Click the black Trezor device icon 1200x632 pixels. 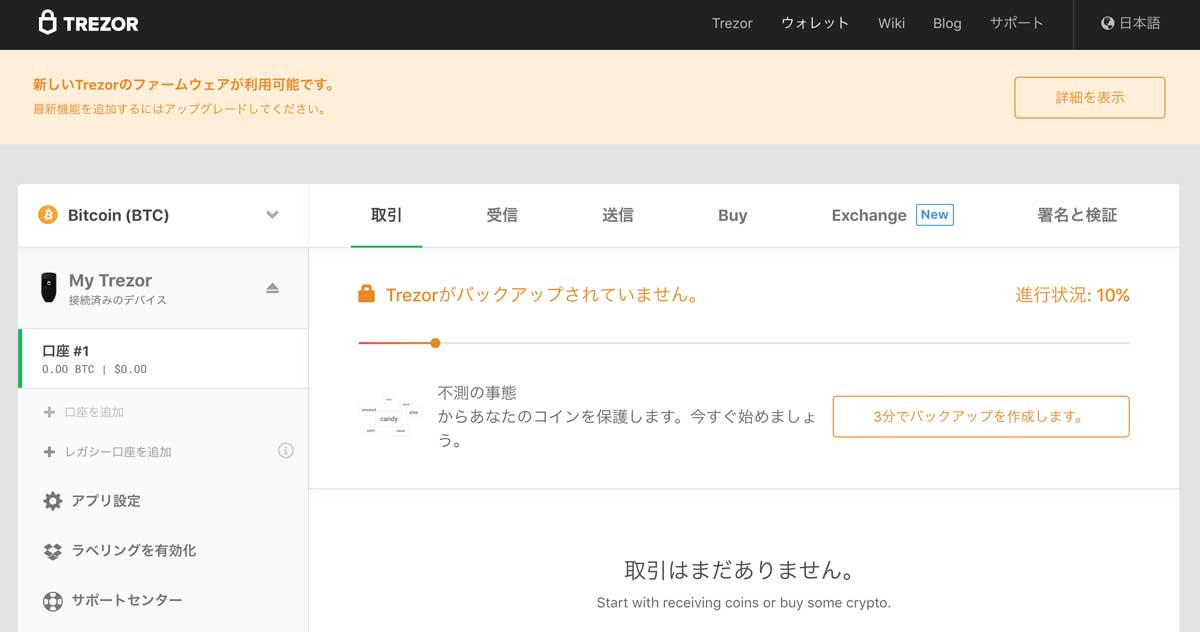48,287
